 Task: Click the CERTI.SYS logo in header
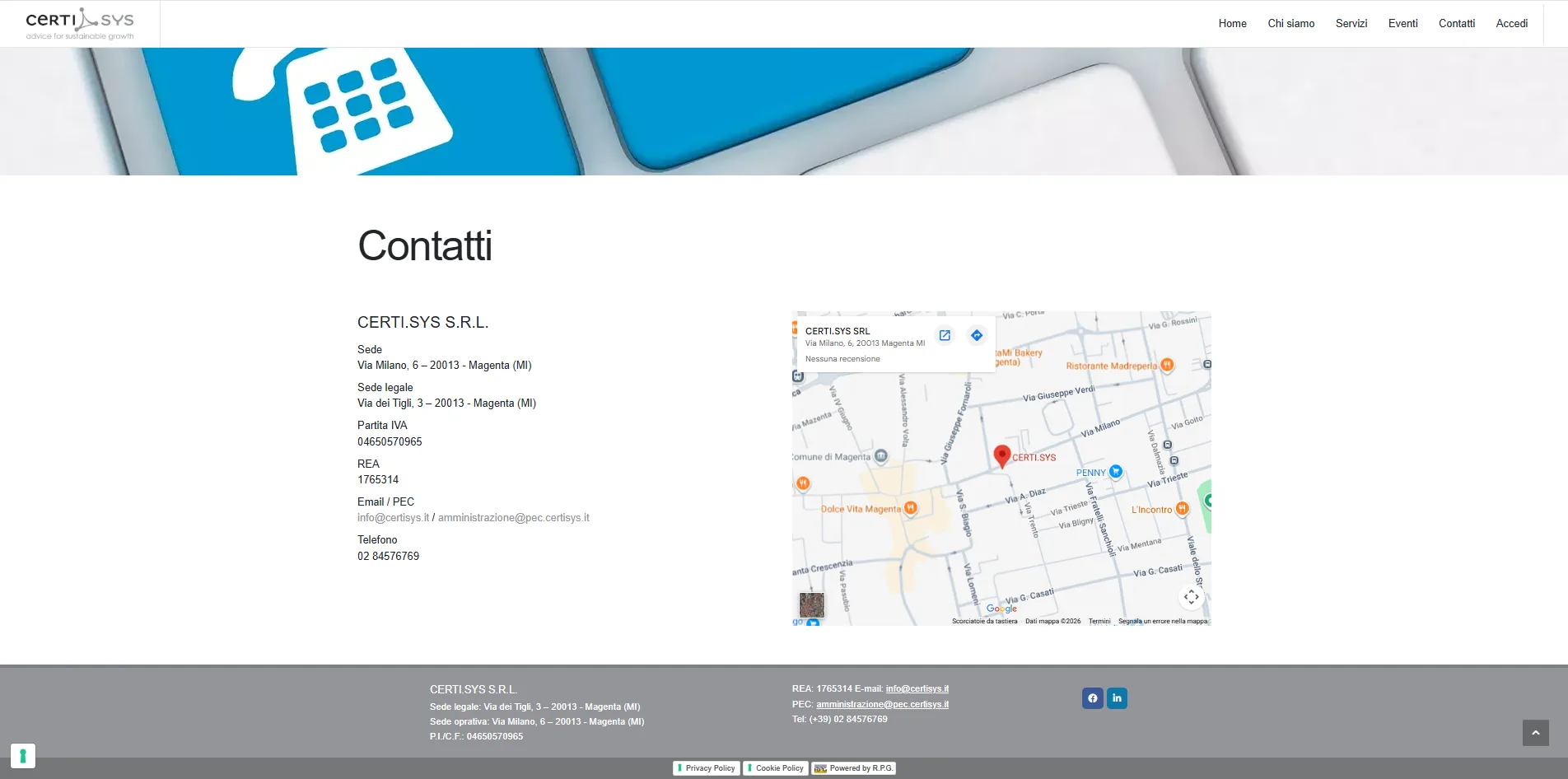(80, 24)
